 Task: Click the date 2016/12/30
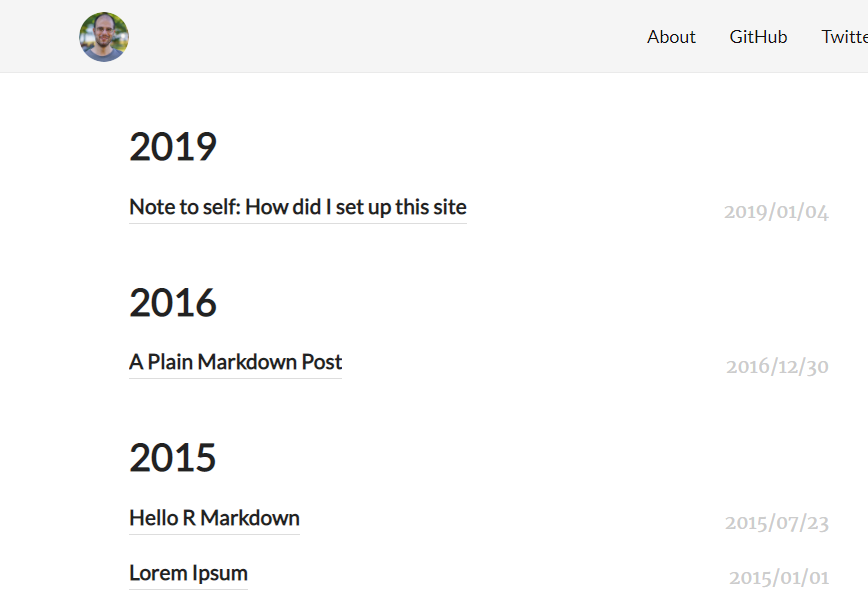(777, 367)
